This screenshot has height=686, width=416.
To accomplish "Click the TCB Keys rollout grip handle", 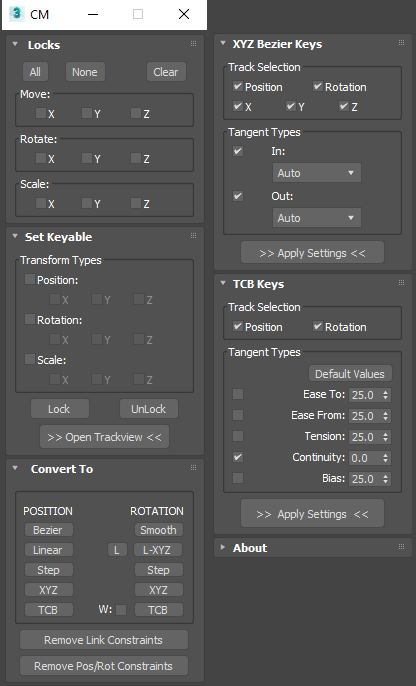I will [x=401, y=283].
